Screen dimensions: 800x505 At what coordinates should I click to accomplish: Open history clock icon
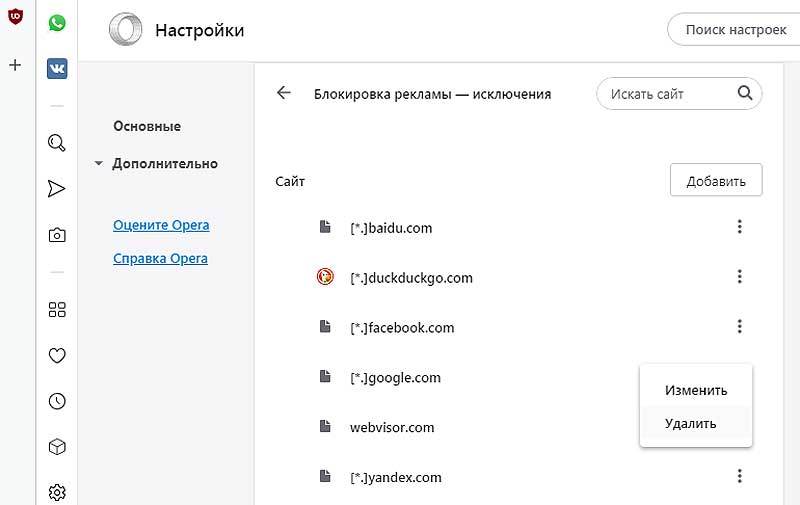57,401
